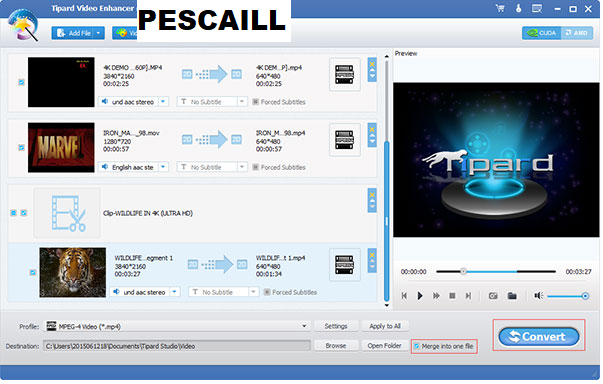The height and width of the screenshot is (384, 603).
Task: Uncheck the 4K DEMO file checkbox
Action: [22, 82]
